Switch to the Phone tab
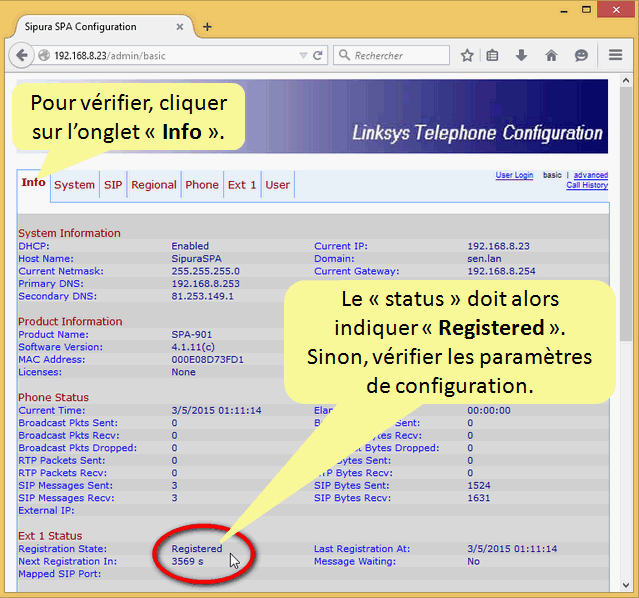Image resolution: width=639 pixels, height=598 pixels. click(x=202, y=185)
